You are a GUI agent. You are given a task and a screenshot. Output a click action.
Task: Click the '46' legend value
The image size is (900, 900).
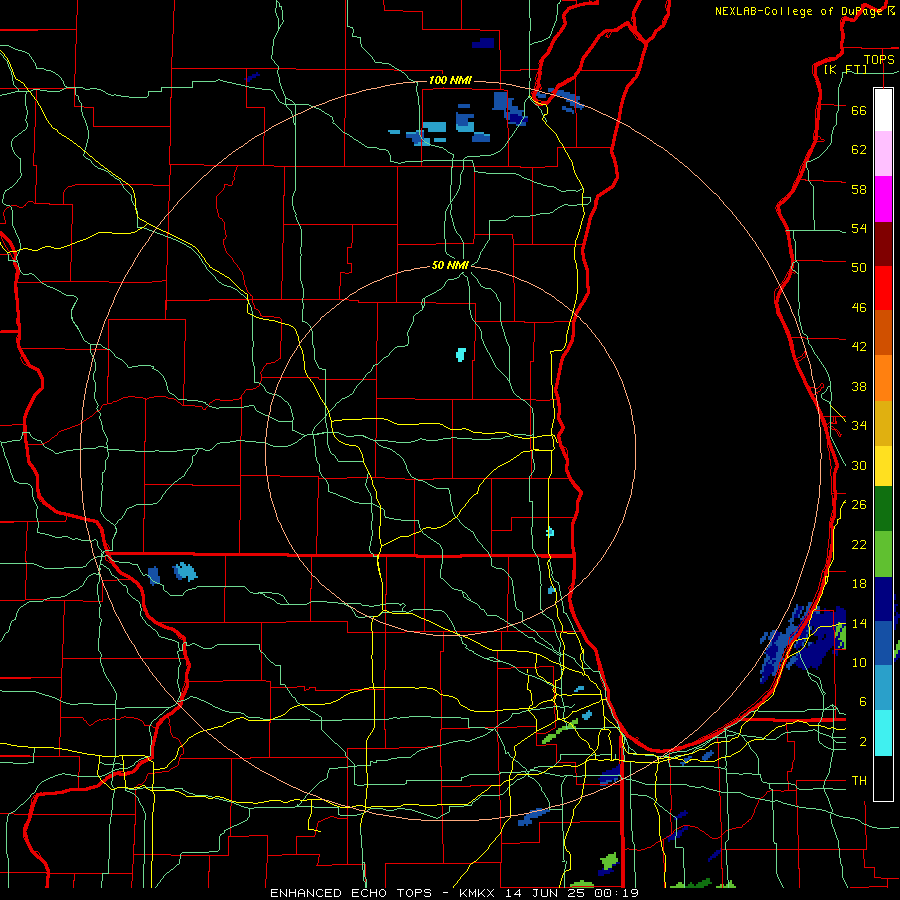pos(859,308)
